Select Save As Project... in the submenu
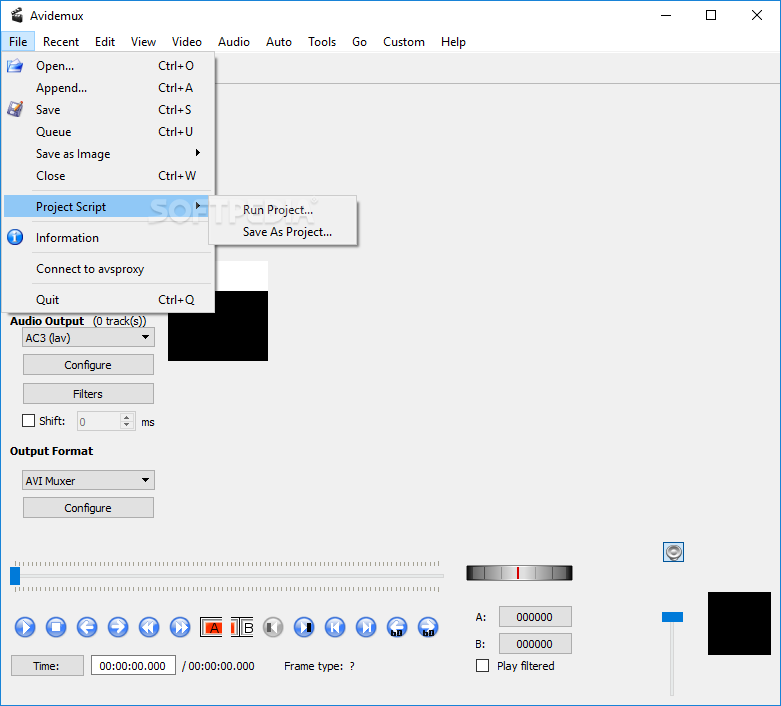 click(282, 232)
